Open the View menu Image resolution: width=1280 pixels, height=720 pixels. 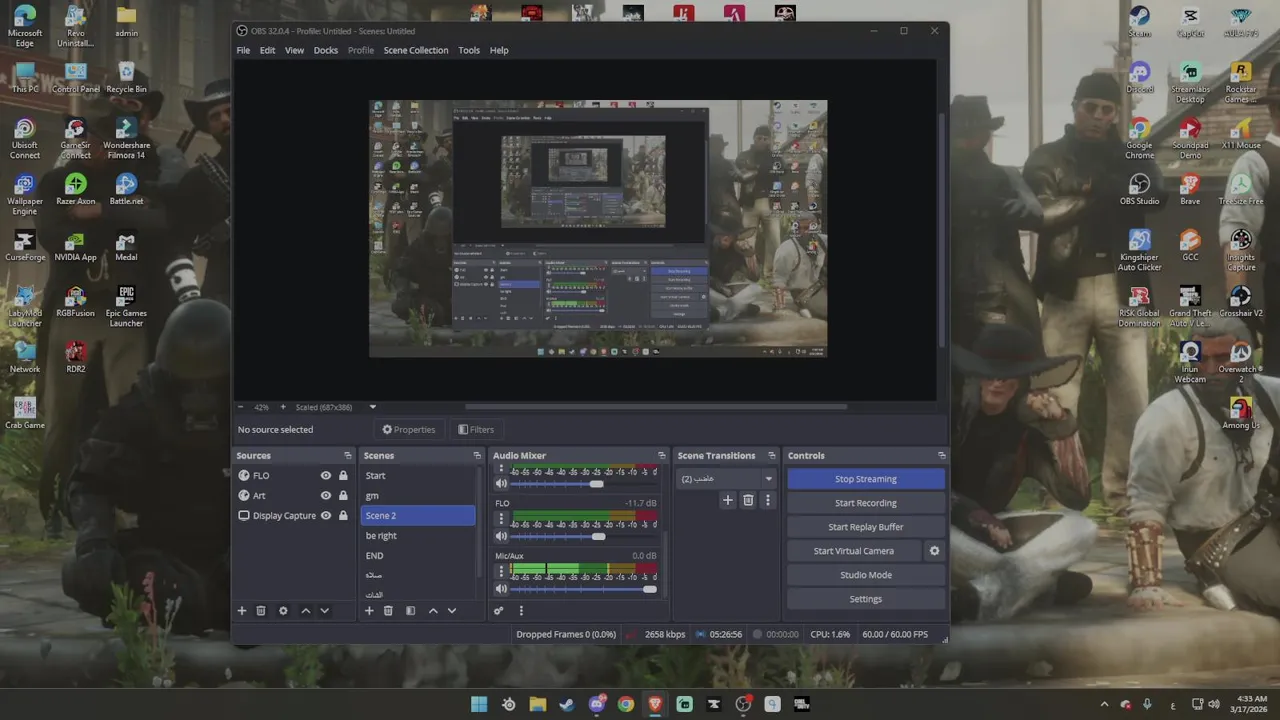click(294, 50)
